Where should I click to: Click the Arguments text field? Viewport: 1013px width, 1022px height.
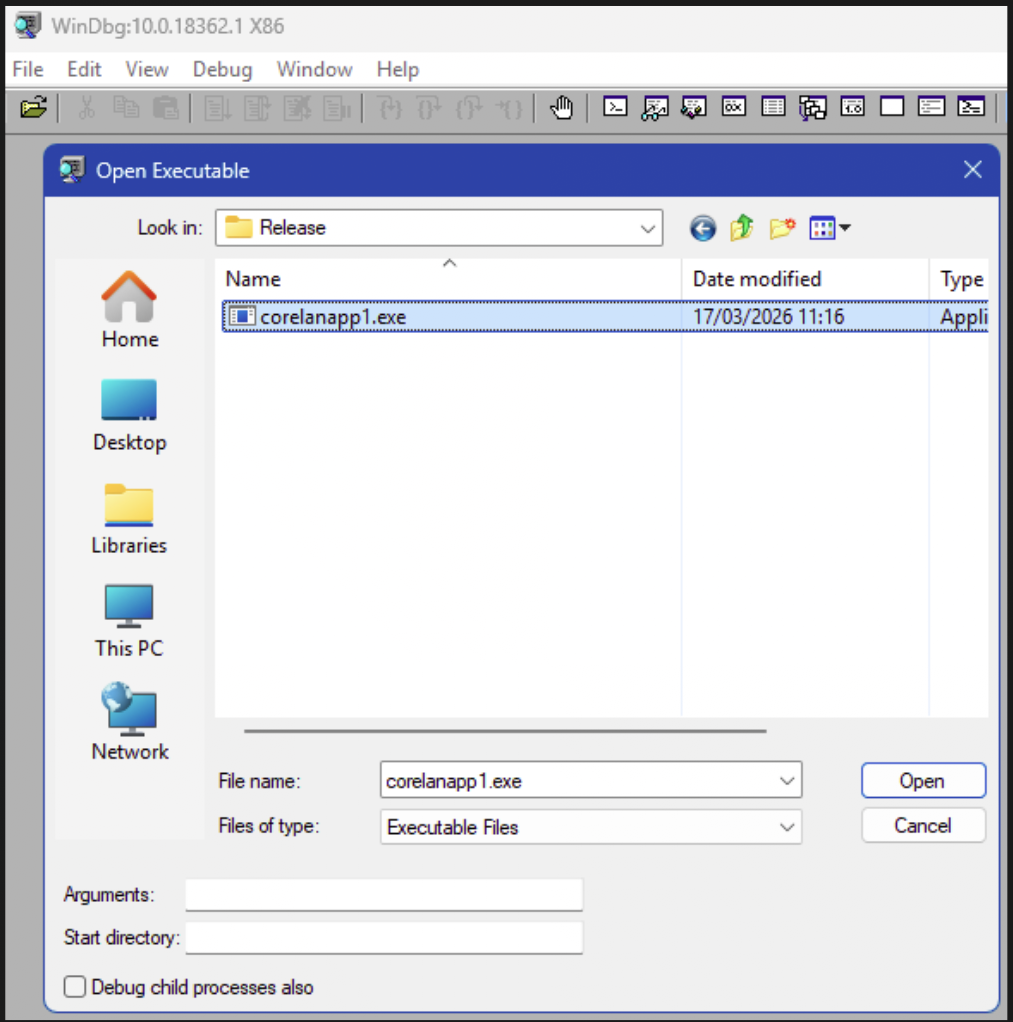click(x=383, y=895)
